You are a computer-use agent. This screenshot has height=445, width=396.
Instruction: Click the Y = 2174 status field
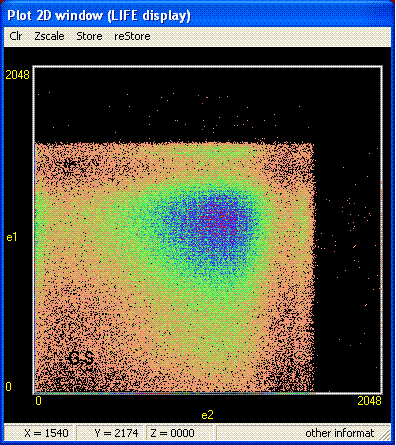pyautogui.click(x=111, y=433)
